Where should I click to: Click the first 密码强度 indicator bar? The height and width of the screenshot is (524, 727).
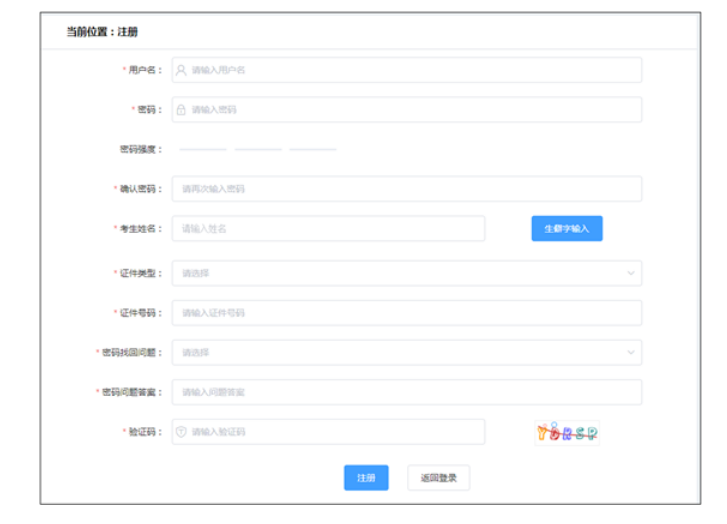coord(203,149)
